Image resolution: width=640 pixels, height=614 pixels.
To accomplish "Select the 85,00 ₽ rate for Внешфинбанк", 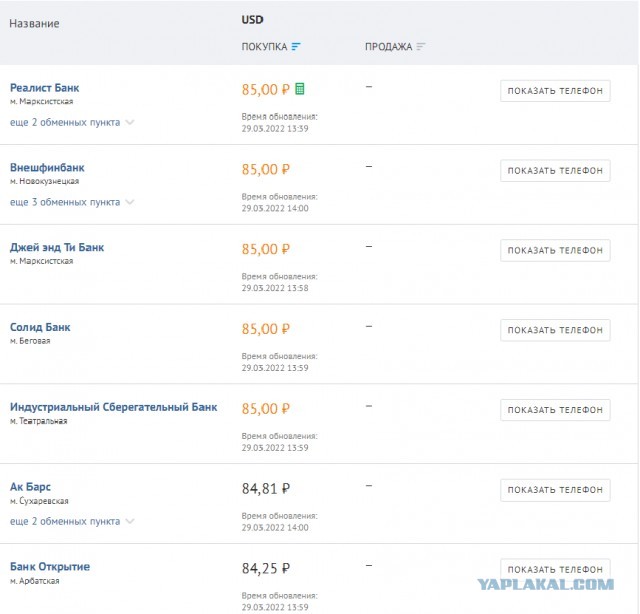I will [x=266, y=169].
